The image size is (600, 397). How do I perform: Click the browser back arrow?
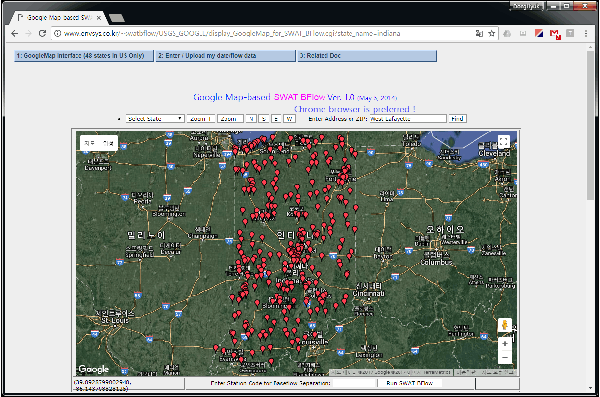point(15,34)
